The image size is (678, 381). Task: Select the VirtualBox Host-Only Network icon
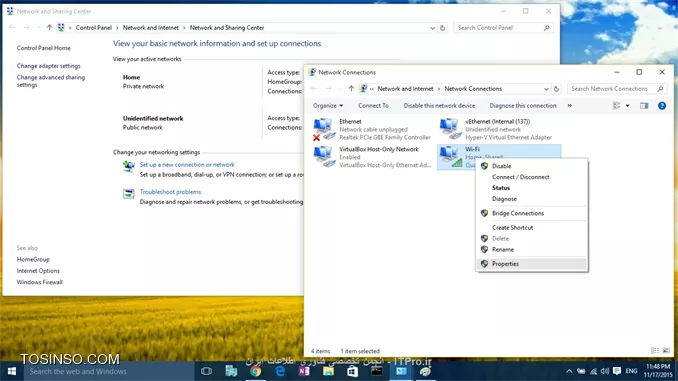click(324, 157)
